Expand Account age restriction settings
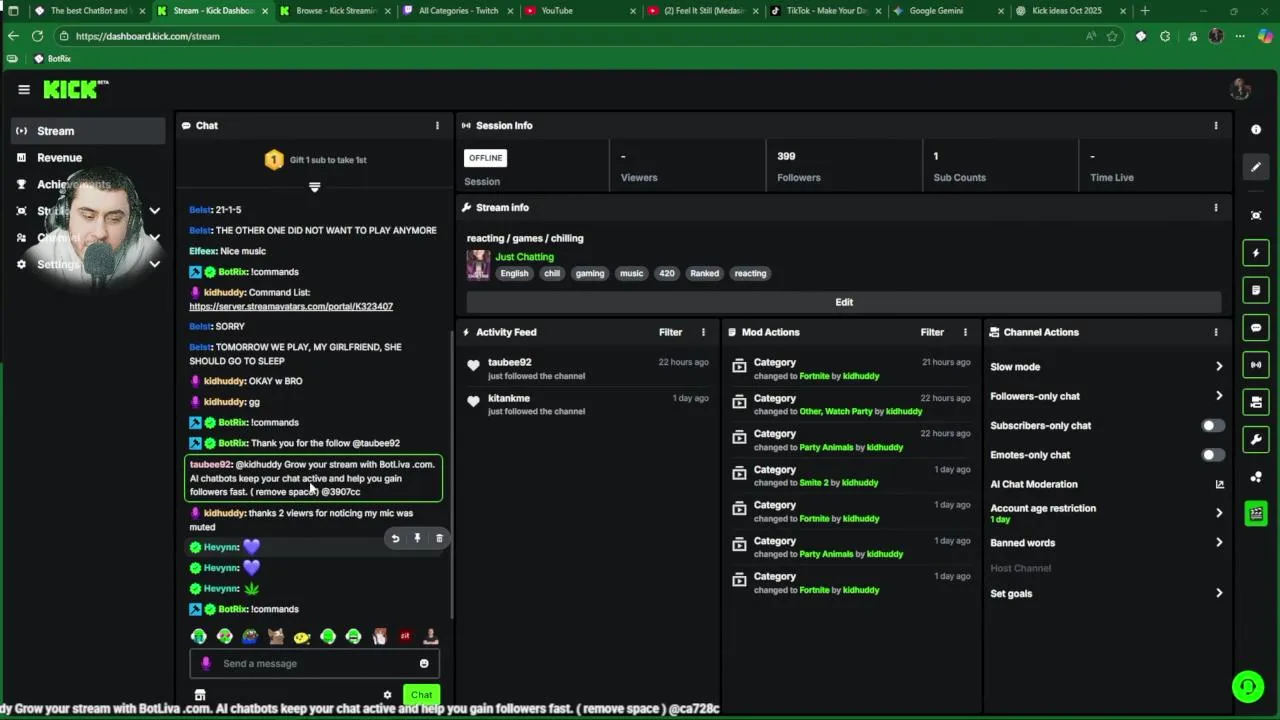1280x720 pixels. click(1219, 513)
